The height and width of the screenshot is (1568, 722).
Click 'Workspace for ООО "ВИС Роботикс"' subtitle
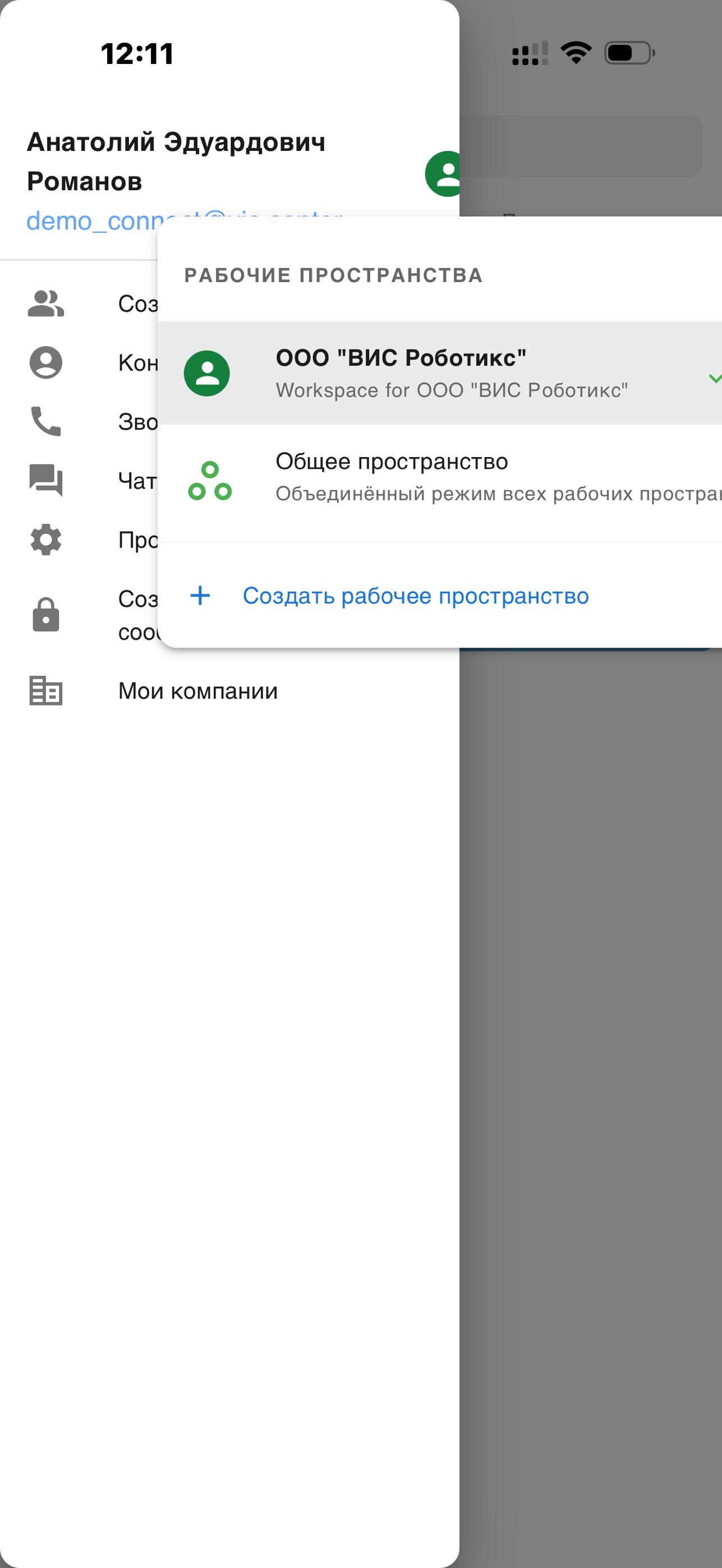452,390
